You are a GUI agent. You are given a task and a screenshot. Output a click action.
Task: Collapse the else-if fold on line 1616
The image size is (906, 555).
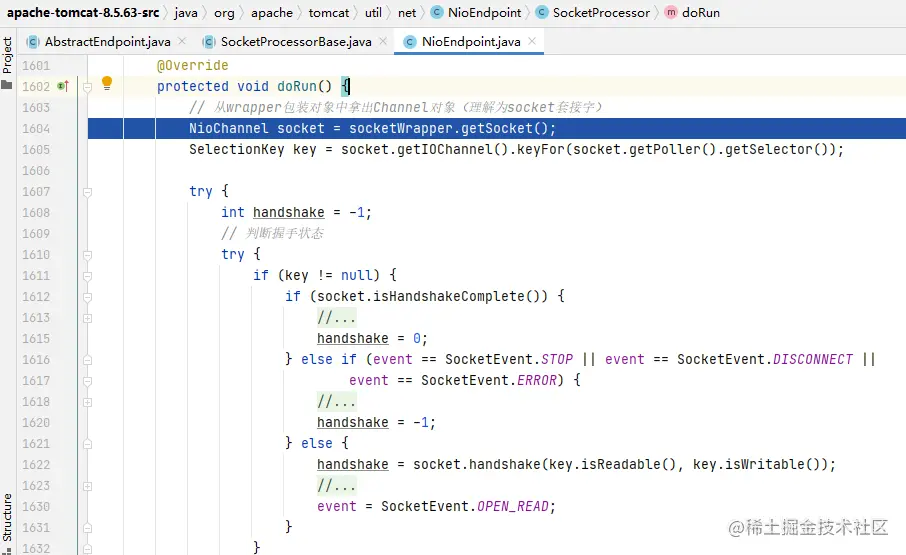pos(87,360)
